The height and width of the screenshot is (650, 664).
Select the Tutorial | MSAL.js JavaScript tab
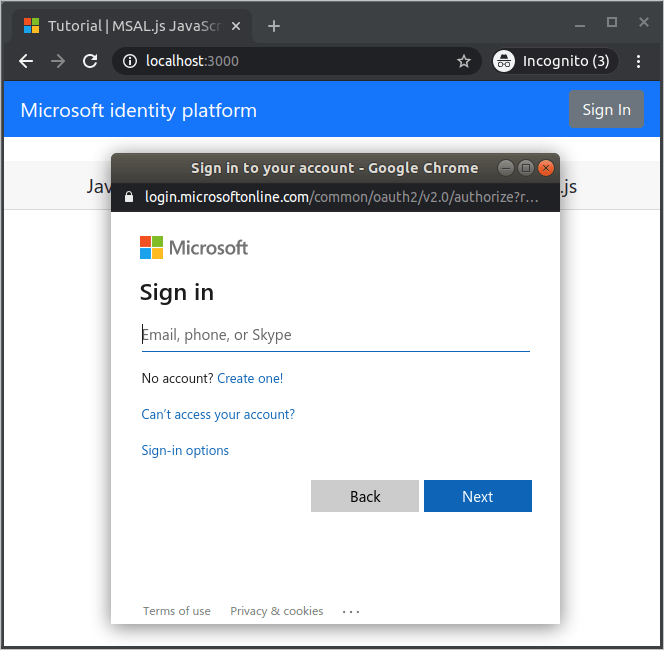[131, 26]
